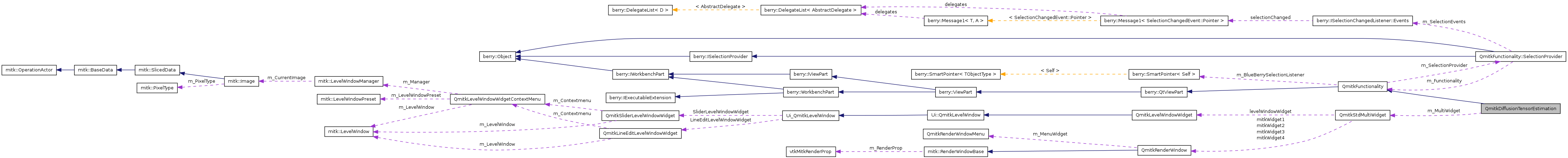Open the QmitkLevelWindowWidget node
Viewport: 1568px width, 158px height.
point(1164,115)
